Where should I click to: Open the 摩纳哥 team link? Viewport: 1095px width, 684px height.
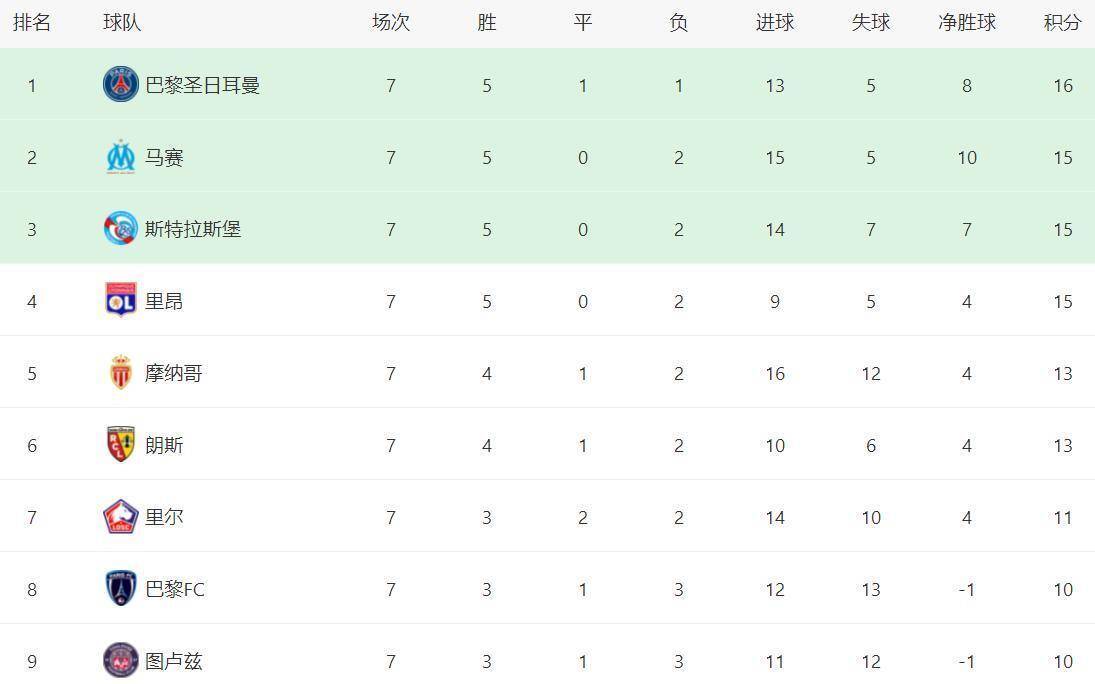pyautogui.click(x=174, y=373)
